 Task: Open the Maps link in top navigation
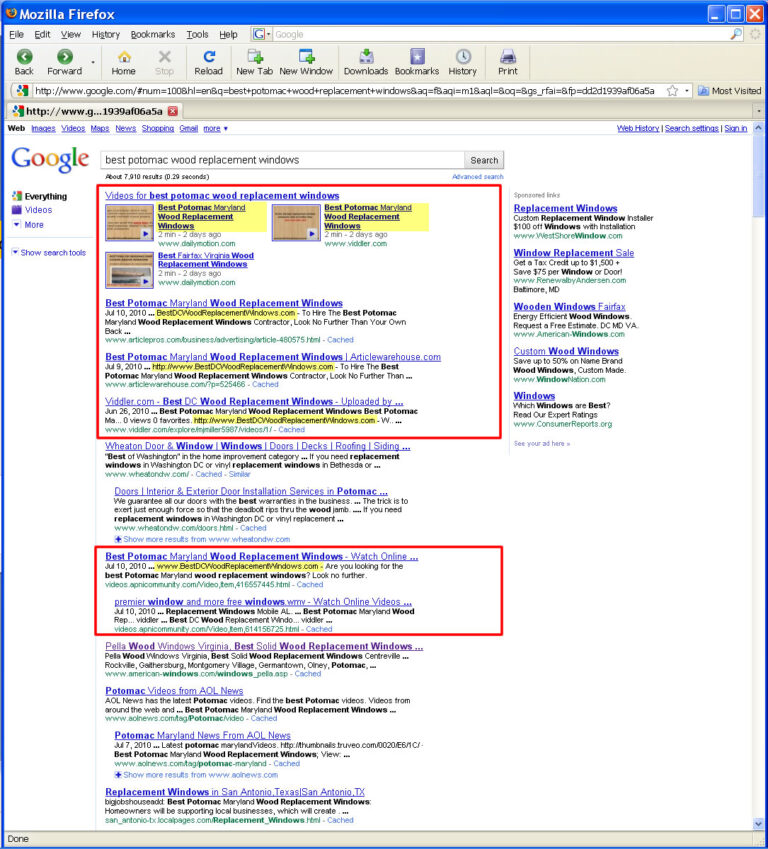pyautogui.click(x=100, y=128)
